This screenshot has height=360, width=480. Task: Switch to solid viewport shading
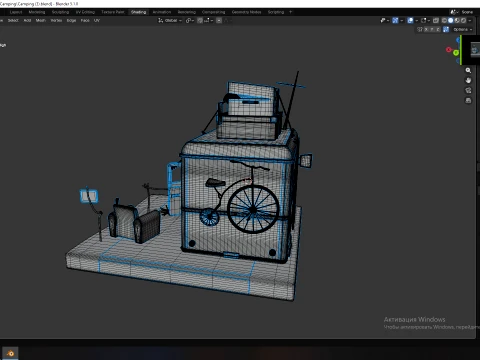click(x=451, y=20)
